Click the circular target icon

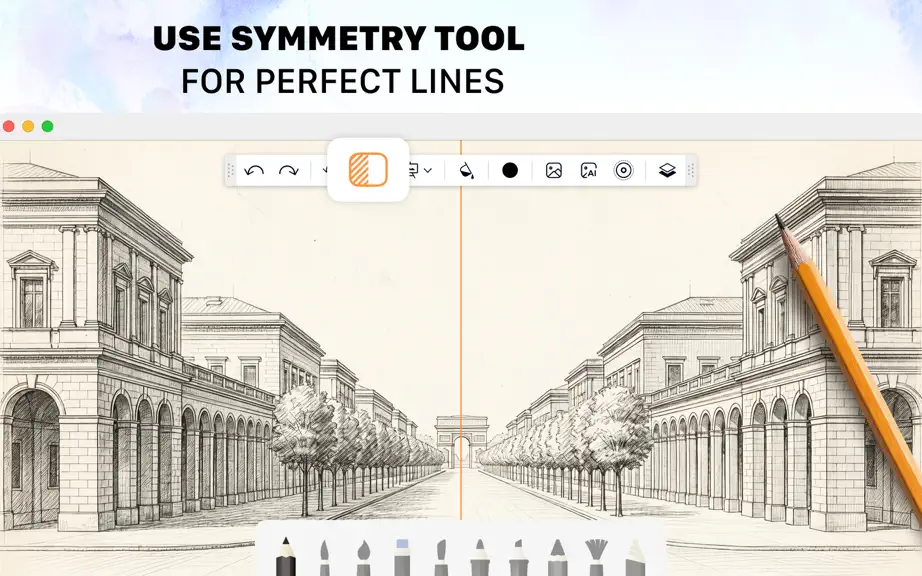pos(623,170)
